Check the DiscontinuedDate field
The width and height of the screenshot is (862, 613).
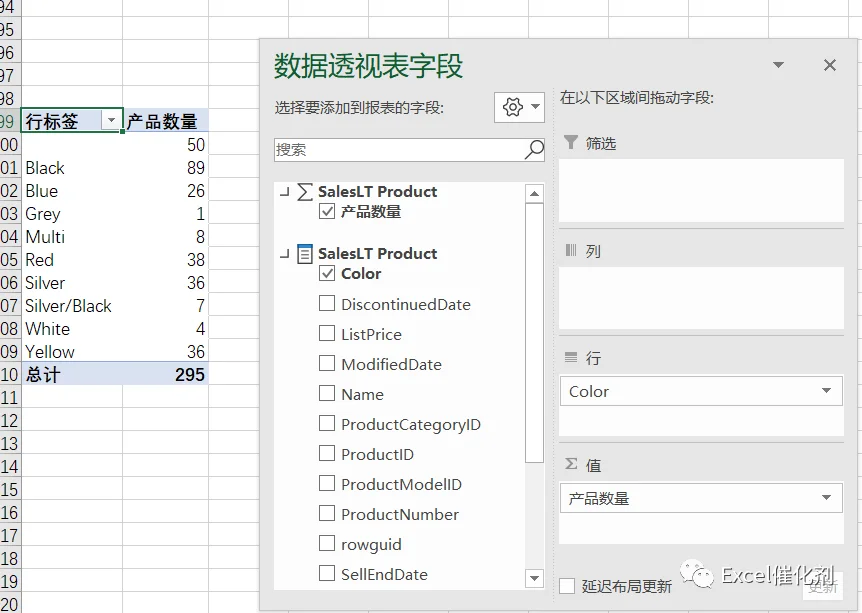coord(327,303)
